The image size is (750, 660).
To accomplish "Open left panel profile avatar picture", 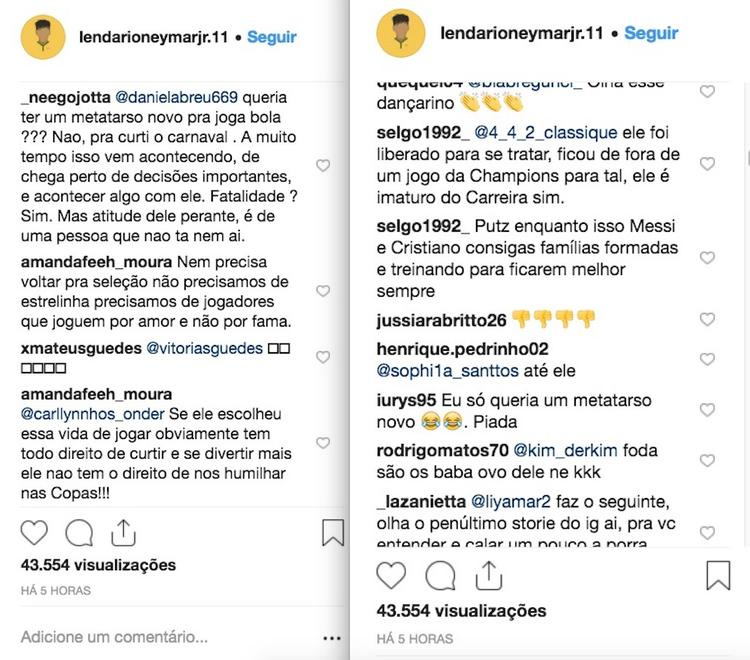I will (x=42, y=38).
